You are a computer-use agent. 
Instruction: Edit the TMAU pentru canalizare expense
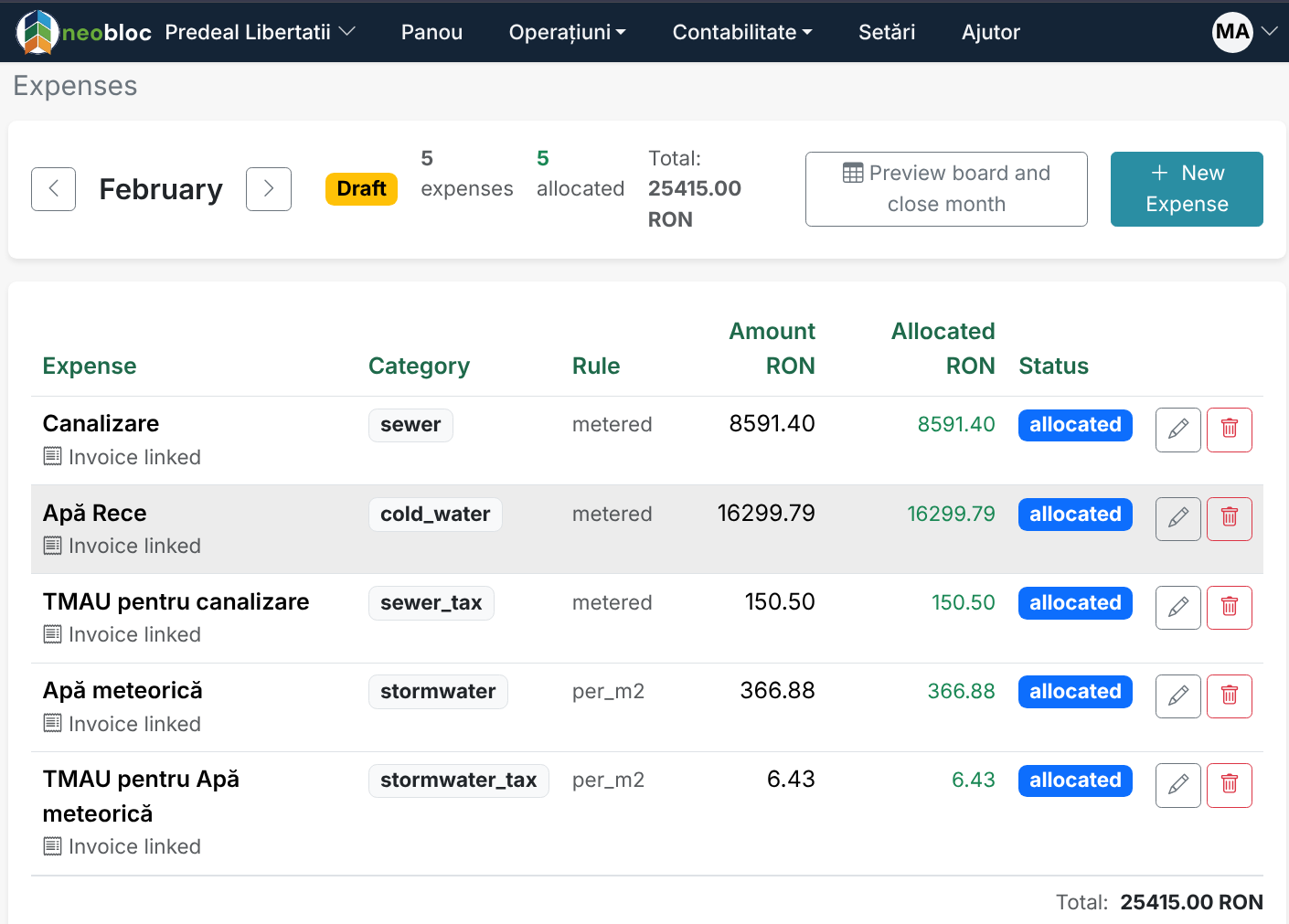[x=1178, y=607]
